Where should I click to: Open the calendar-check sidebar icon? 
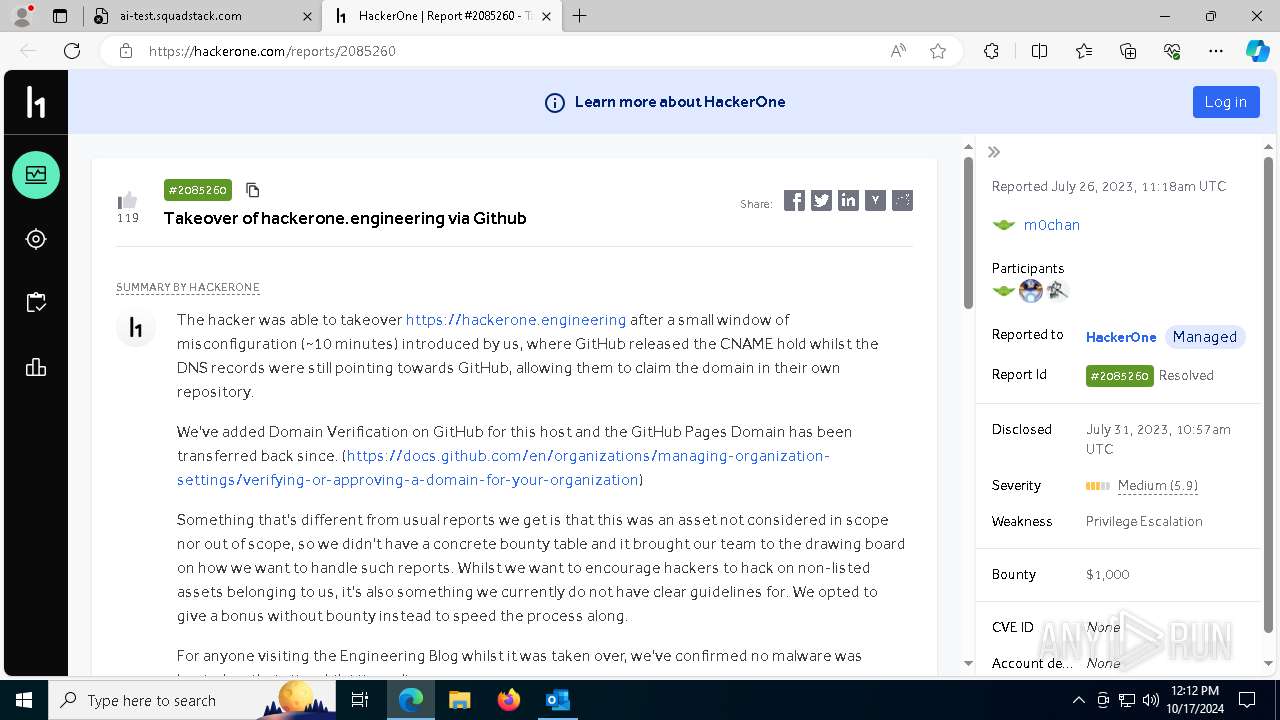36,303
